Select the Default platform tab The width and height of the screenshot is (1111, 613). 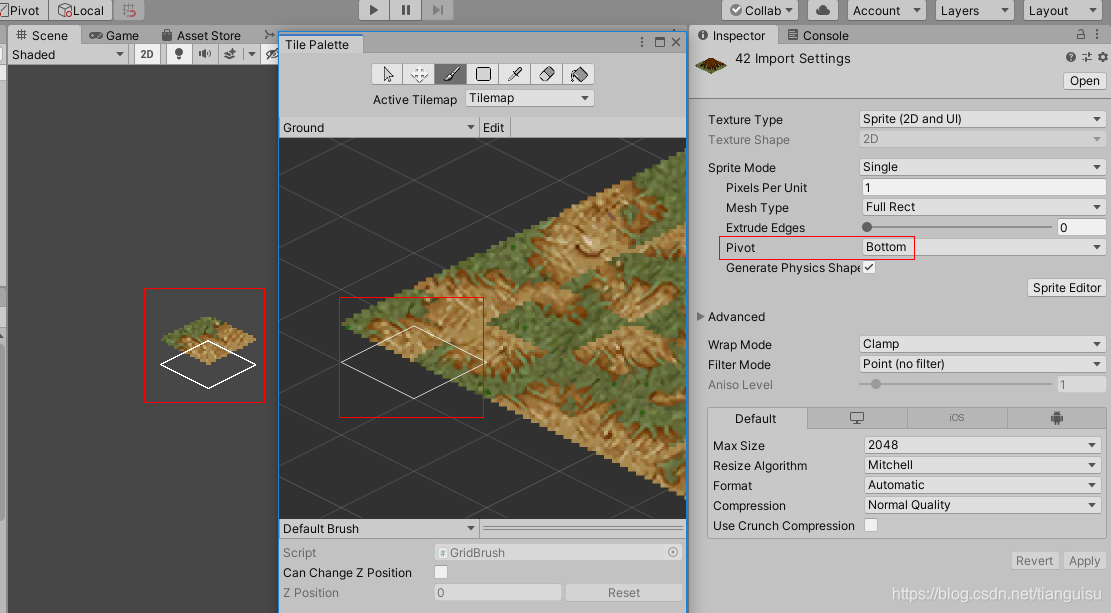coord(757,418)
